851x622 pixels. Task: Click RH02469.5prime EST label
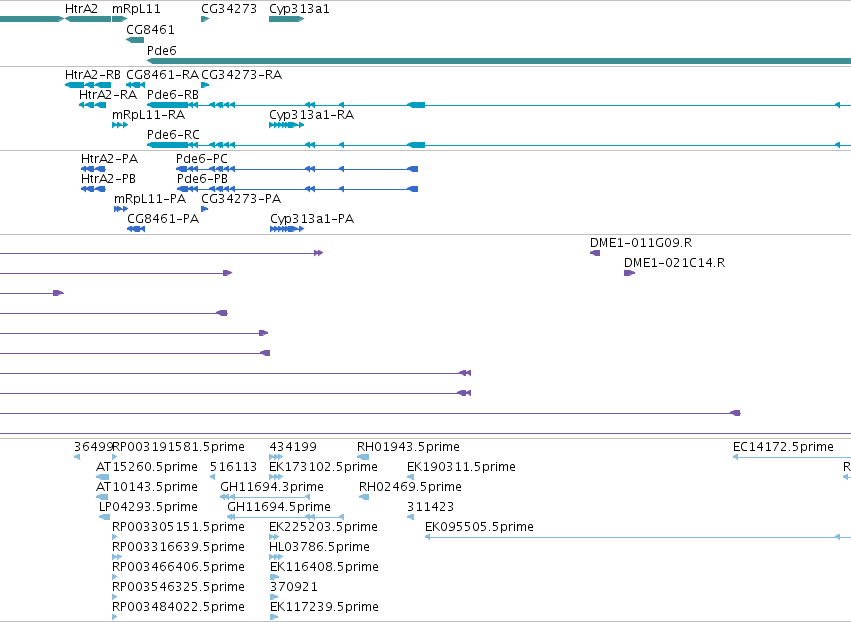(410, 487)
